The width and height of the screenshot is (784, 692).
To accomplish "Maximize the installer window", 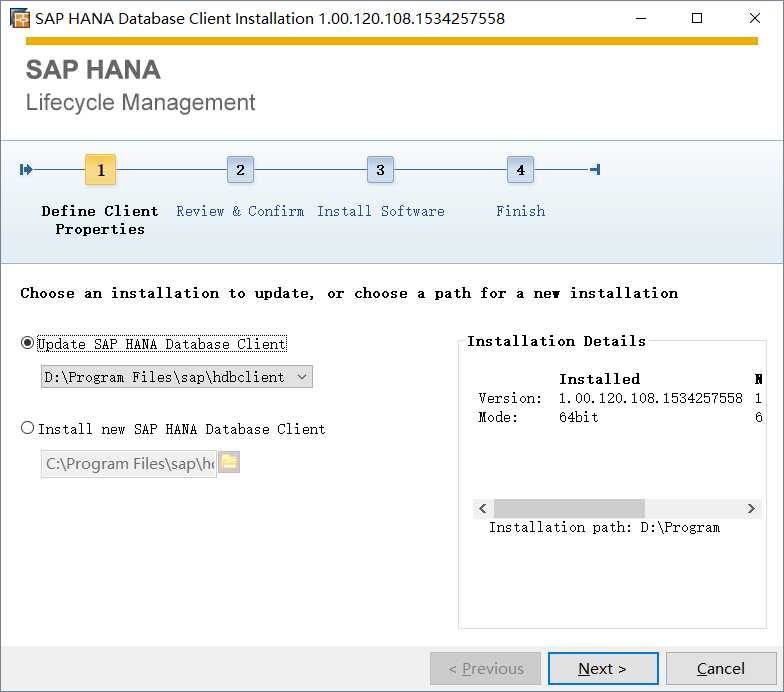I will pyautogui.click(x=696, y=18).
